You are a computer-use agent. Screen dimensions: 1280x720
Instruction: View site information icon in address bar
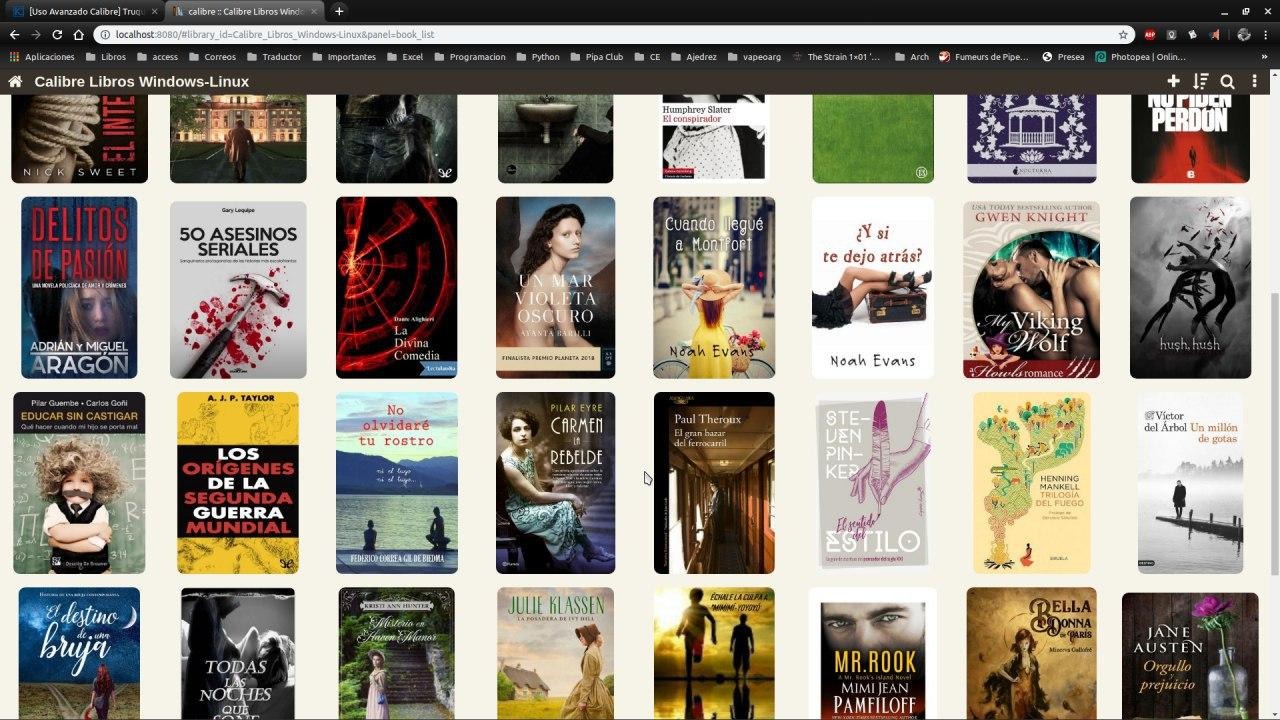(x=105, y=34)
